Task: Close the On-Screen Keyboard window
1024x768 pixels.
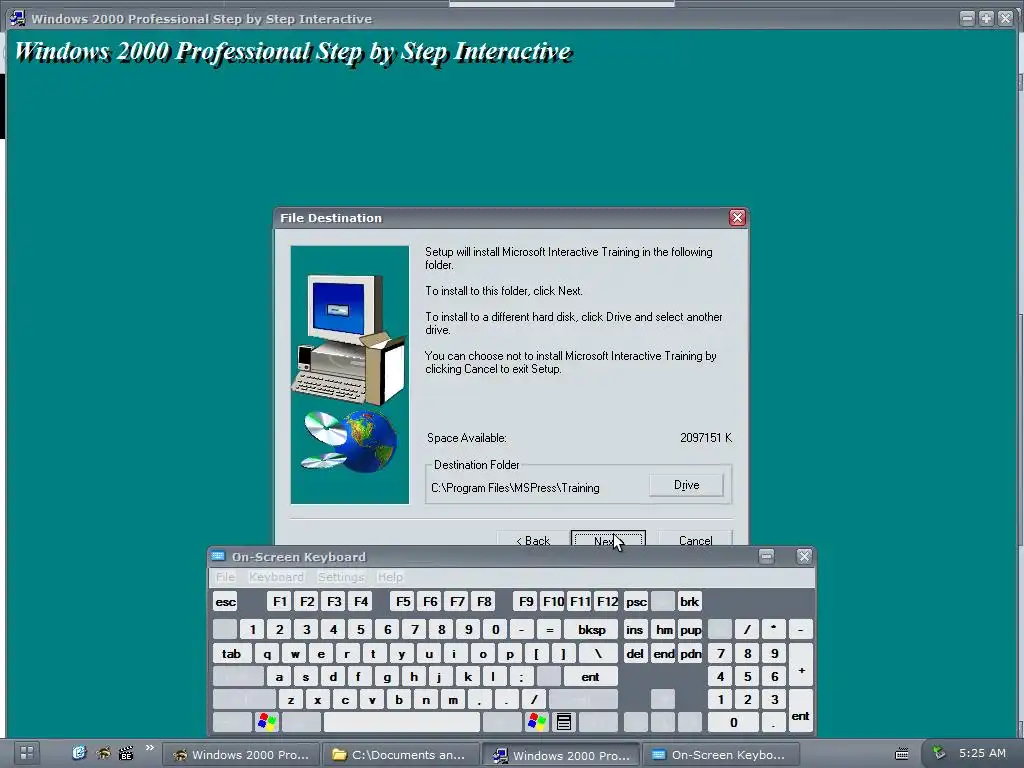Action: tap(804, 556)
